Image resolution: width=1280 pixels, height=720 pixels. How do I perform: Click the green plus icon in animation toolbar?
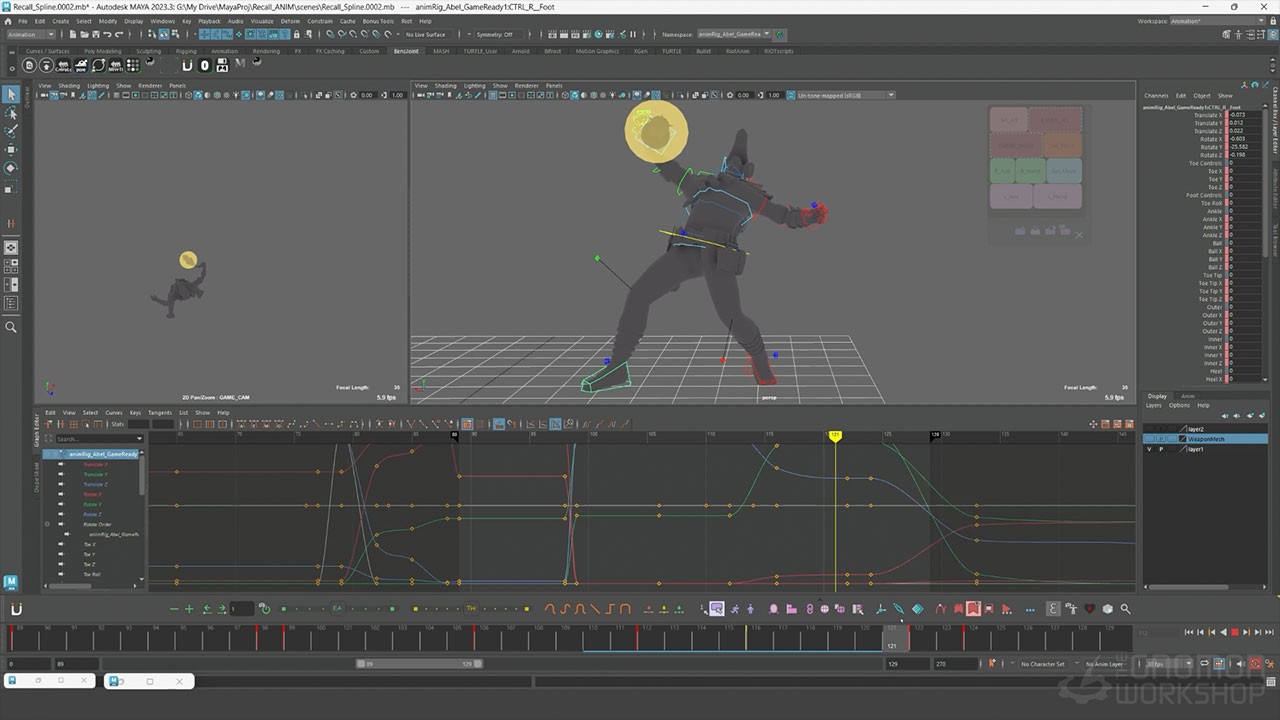(189, 609)
